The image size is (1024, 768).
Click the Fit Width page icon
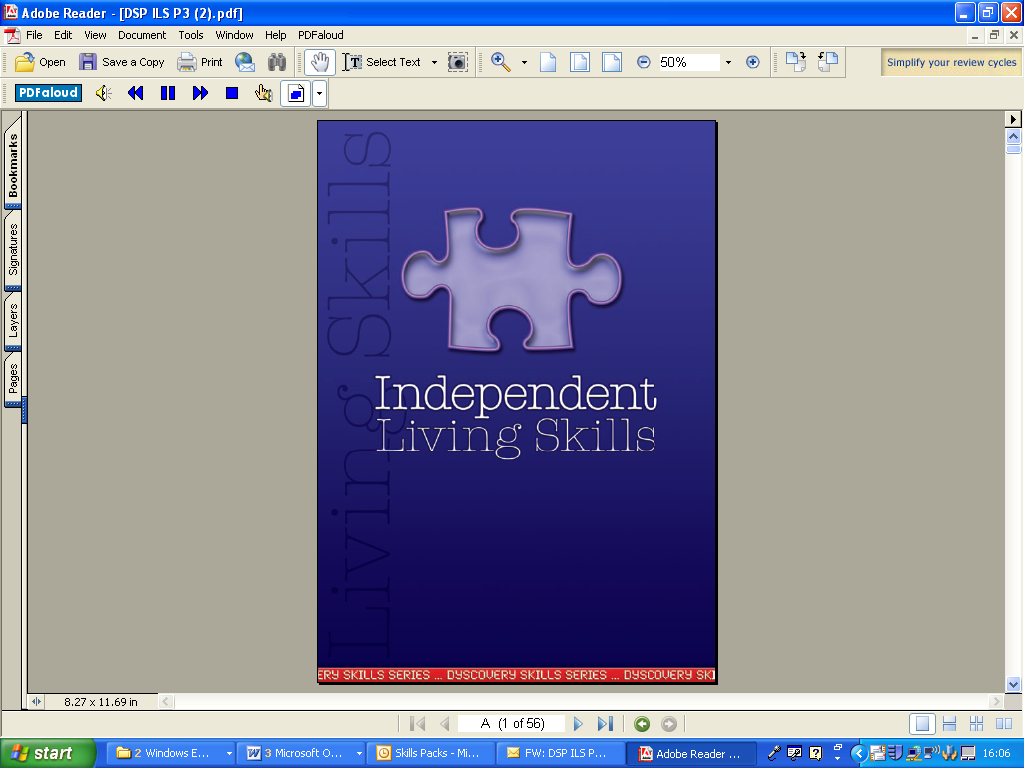611,62
